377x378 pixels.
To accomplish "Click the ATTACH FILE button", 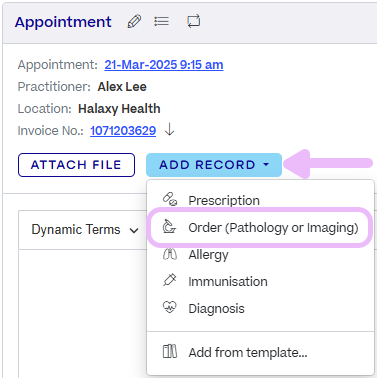I will [x=76, y=165].
